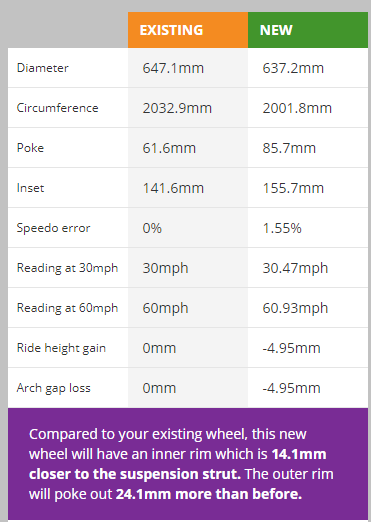Click the Arch gap loss label
371x522 pixels.
pos(53,388)
